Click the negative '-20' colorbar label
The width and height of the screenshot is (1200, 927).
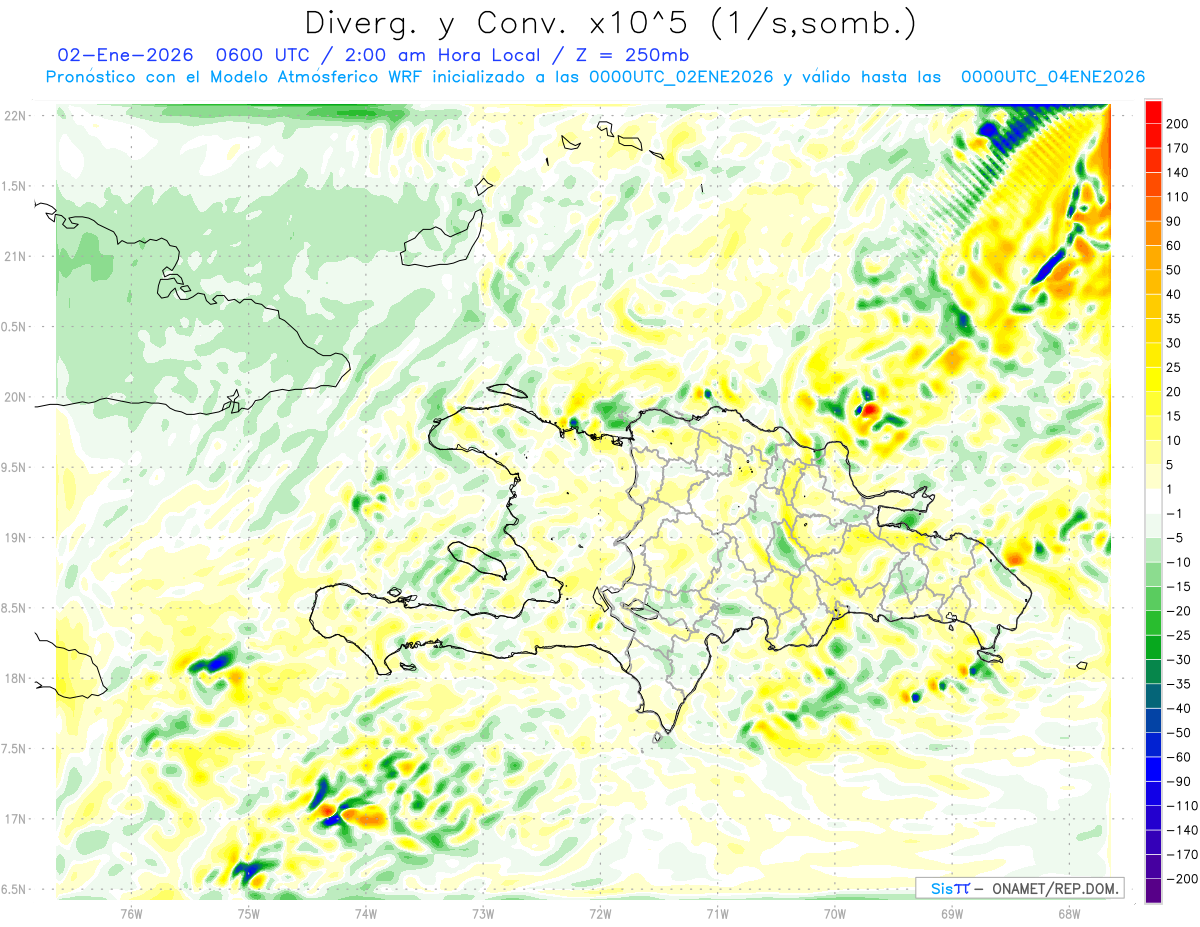(x=1178, y=612)
